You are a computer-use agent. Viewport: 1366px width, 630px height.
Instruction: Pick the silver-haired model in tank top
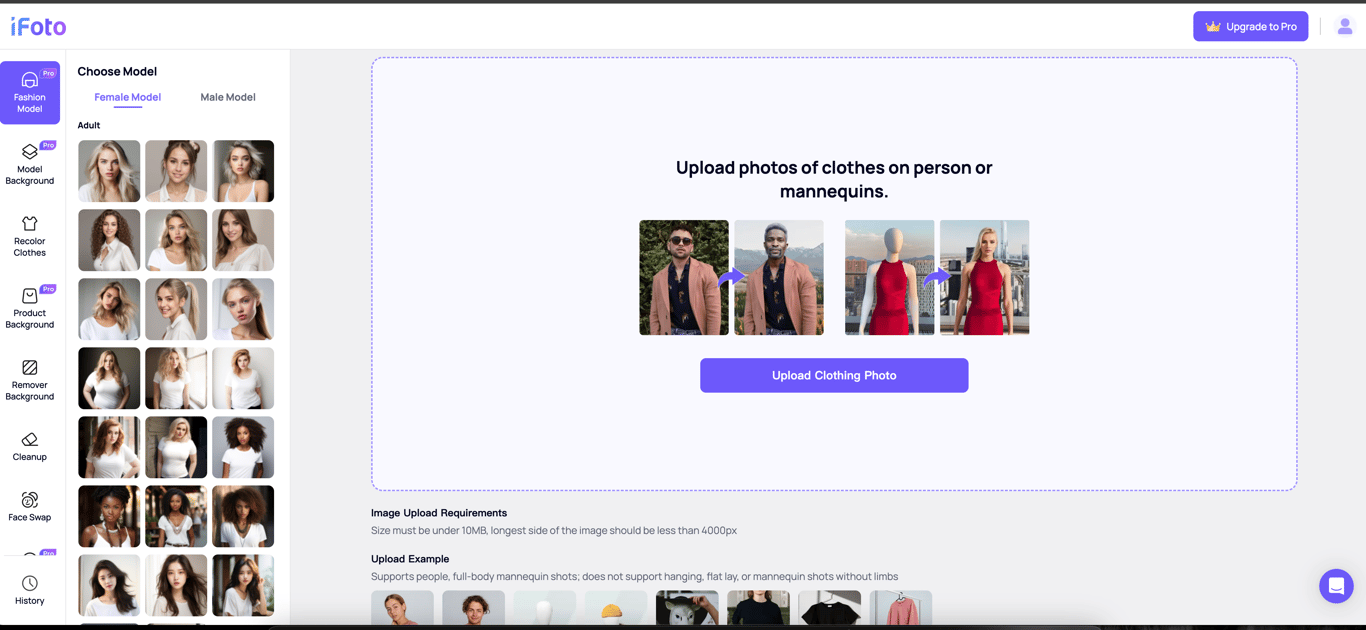pyautogui.click(x=243, y=171)
